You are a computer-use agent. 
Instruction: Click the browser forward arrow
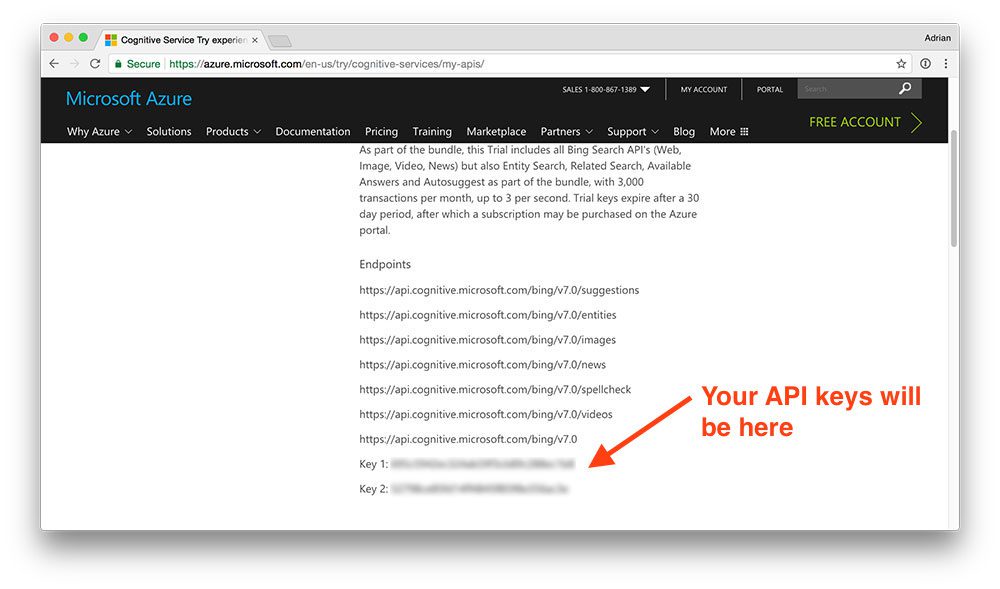coord(75,64)
